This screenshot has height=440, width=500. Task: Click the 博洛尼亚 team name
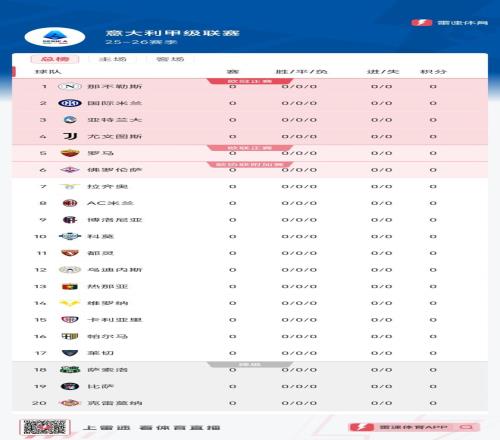(x=115, y=220)
